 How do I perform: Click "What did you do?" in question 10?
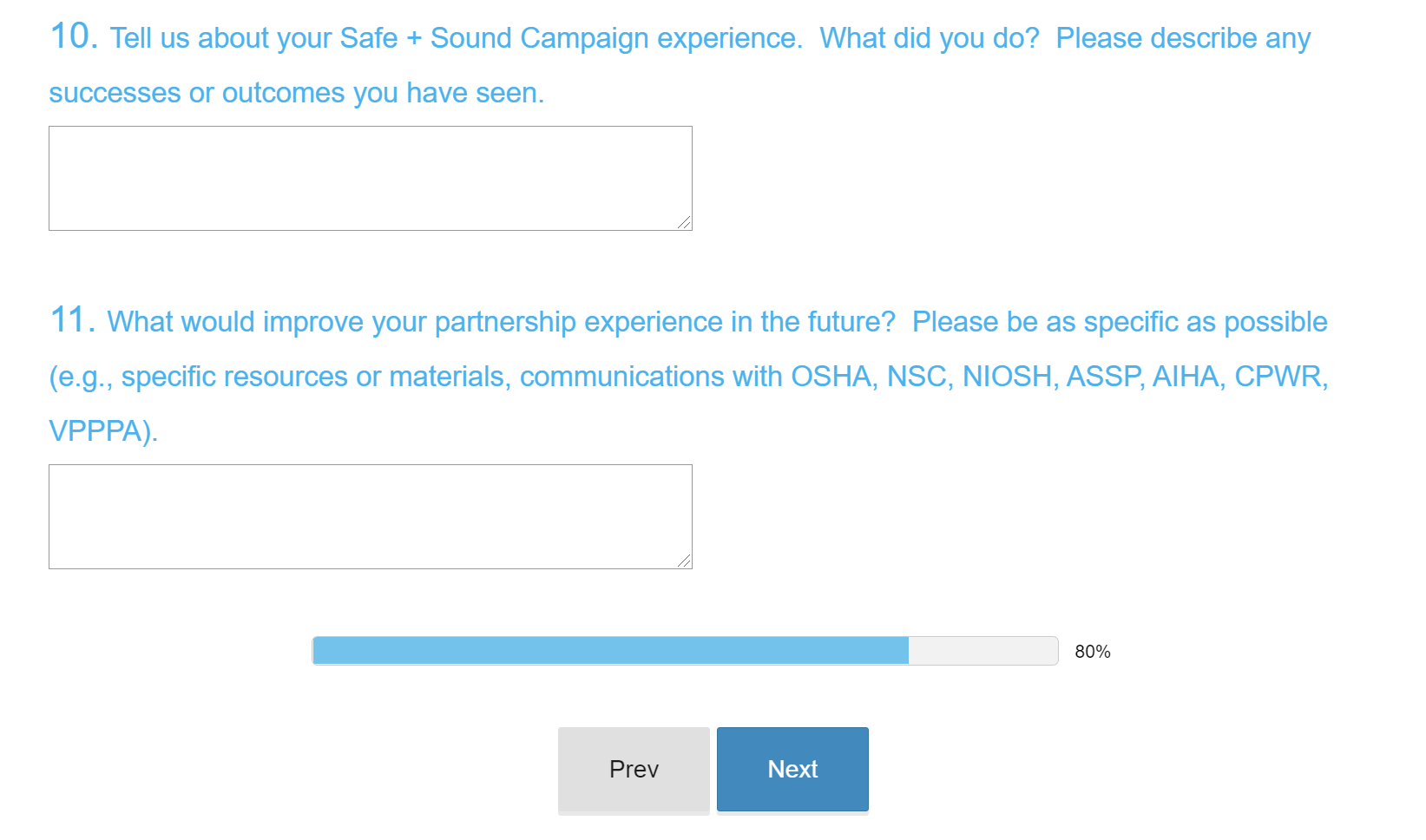[929, 38]
